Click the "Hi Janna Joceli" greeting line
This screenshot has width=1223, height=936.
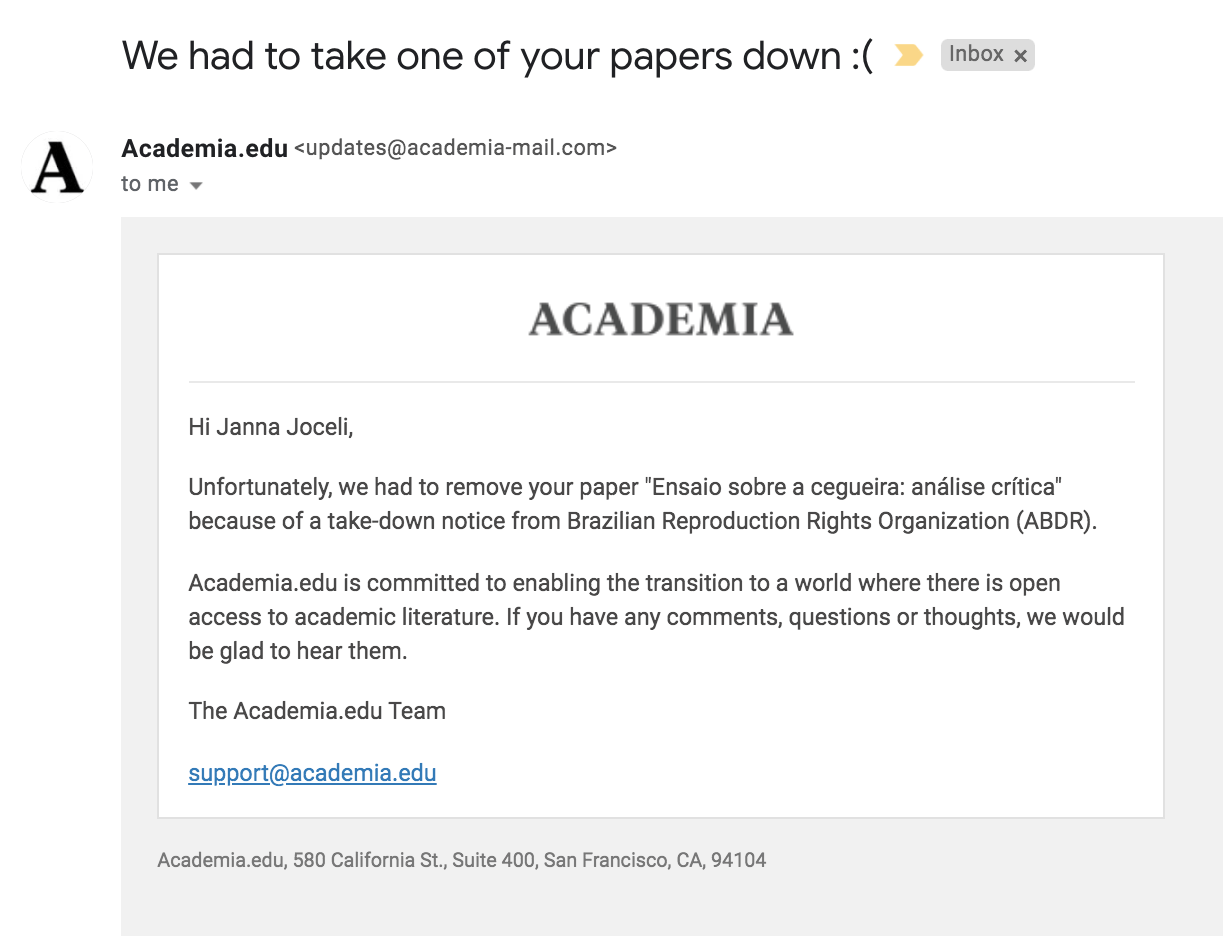tap(271, 428)
